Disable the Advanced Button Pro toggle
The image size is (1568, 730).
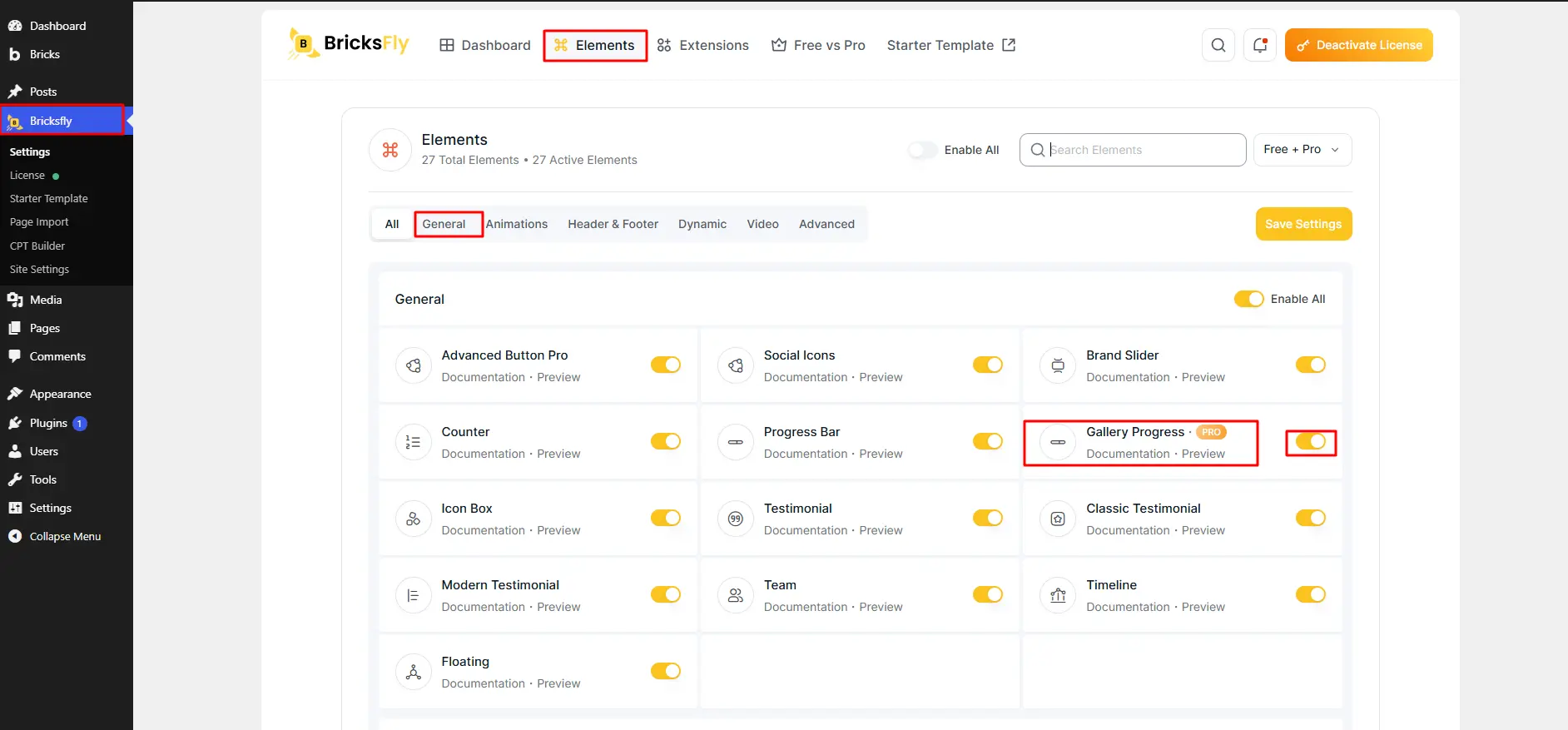666,365
